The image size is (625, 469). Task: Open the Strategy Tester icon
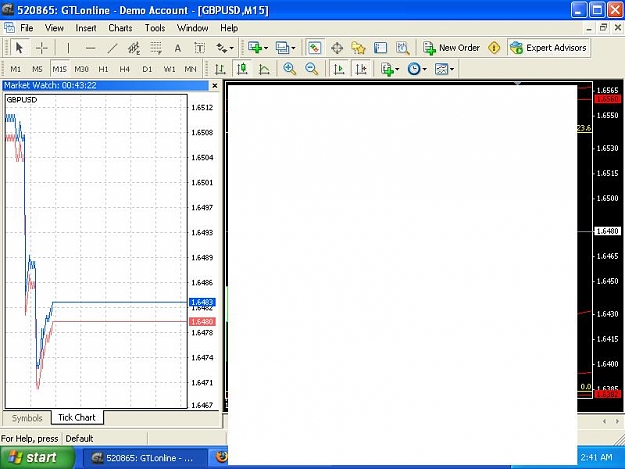(x=403, y=48)
